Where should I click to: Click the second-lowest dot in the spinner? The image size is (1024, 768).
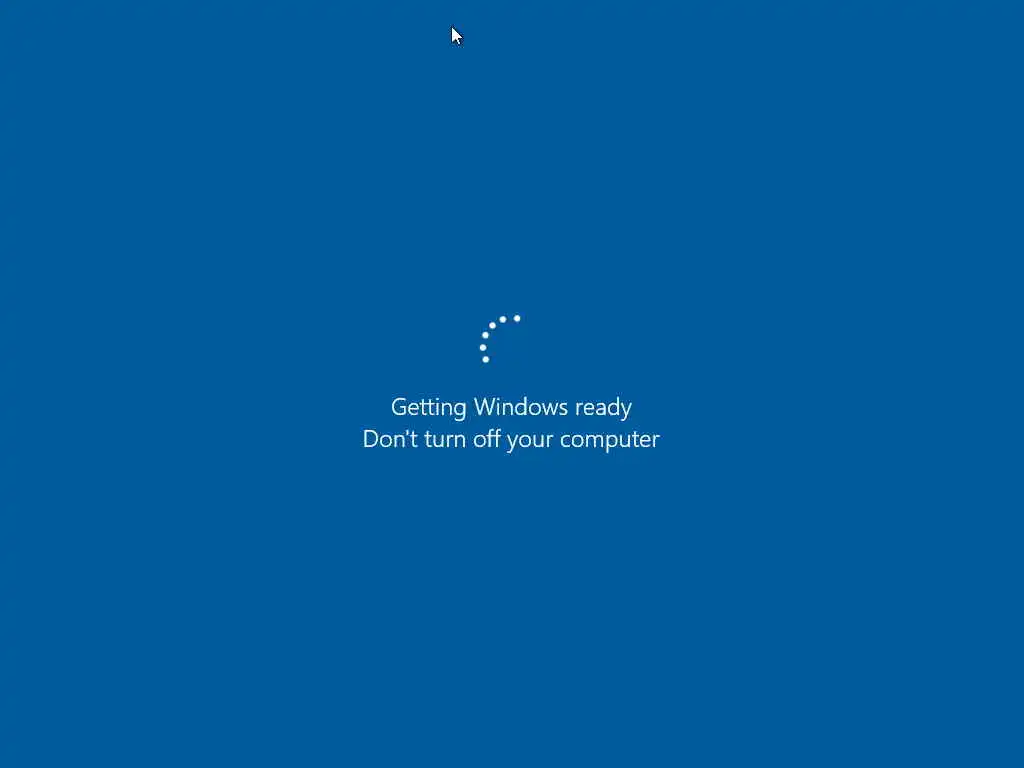coord(483,347)
